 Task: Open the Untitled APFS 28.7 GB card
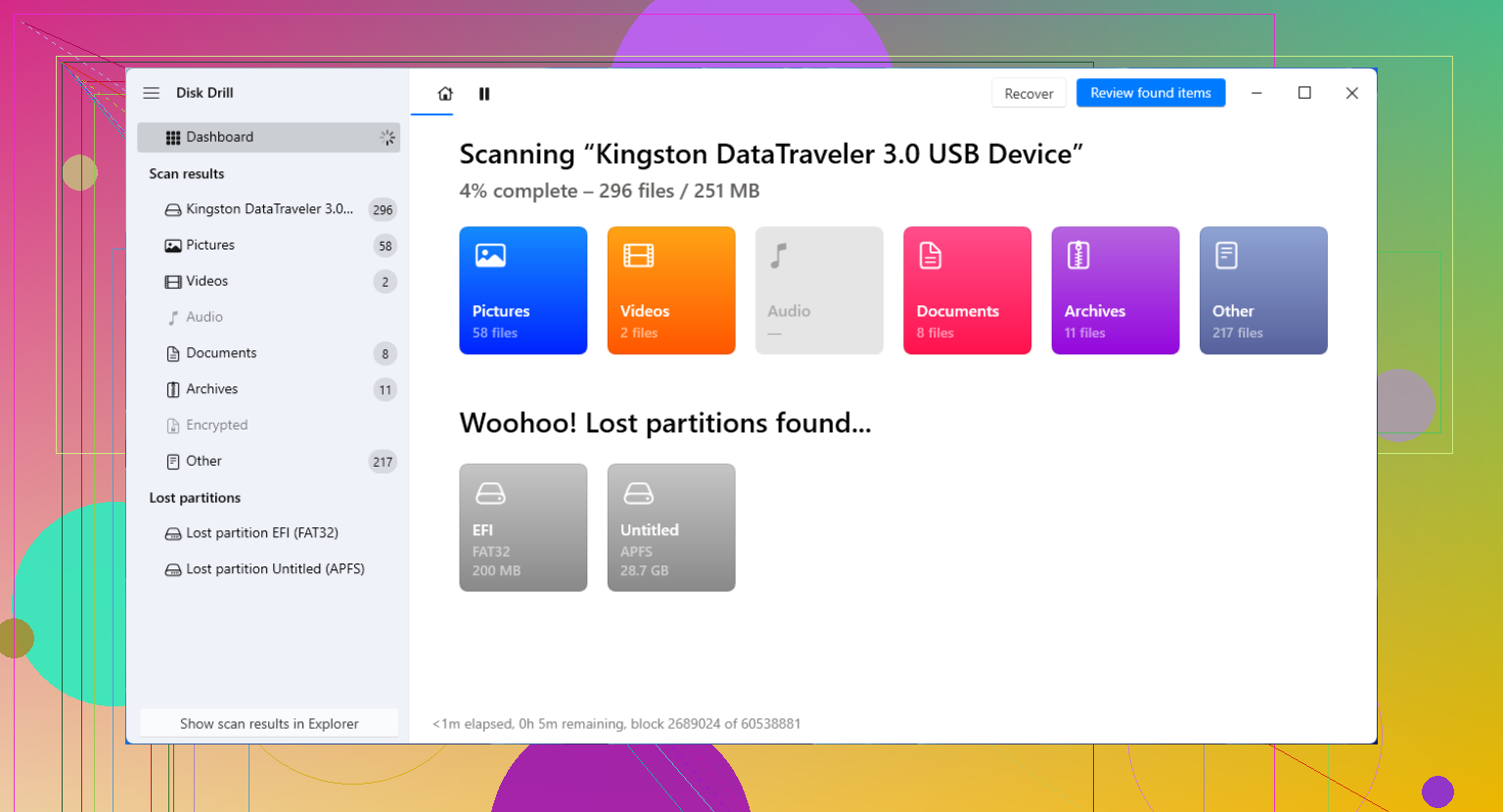click(x=671, y=527)
